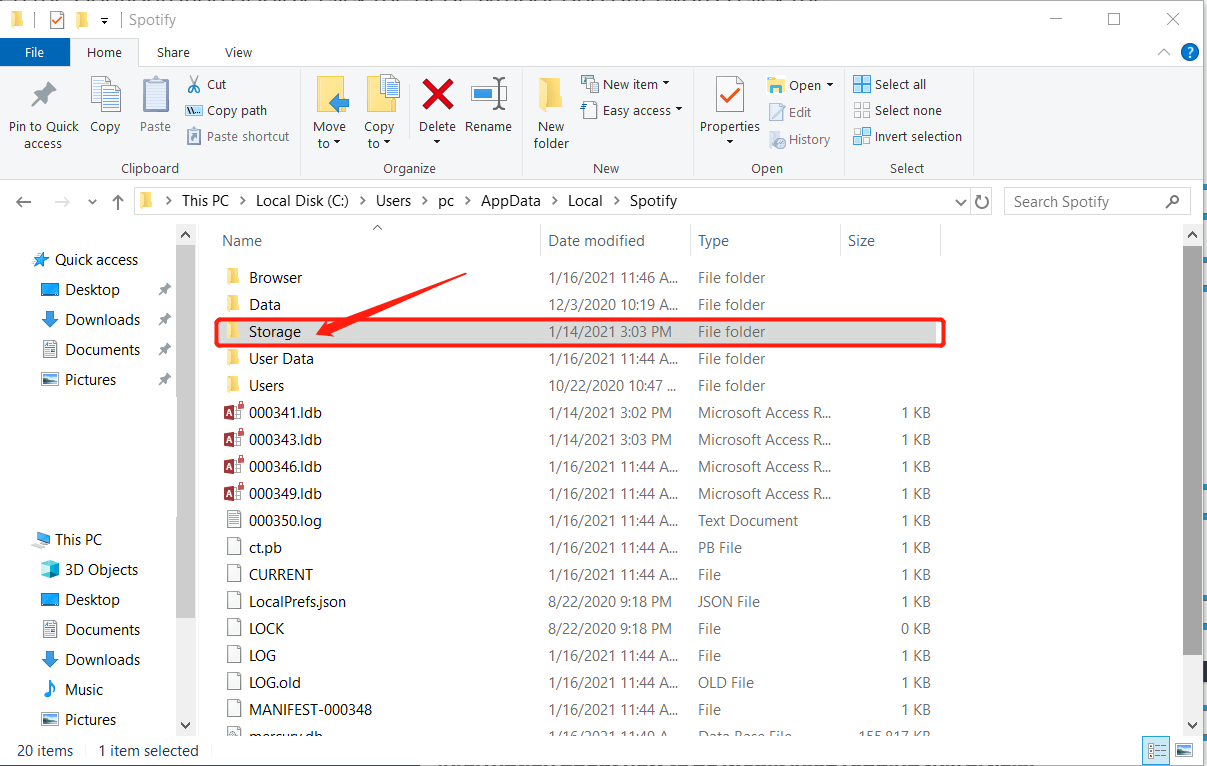Click the Paste icon in the ribbon

(155, 96)
